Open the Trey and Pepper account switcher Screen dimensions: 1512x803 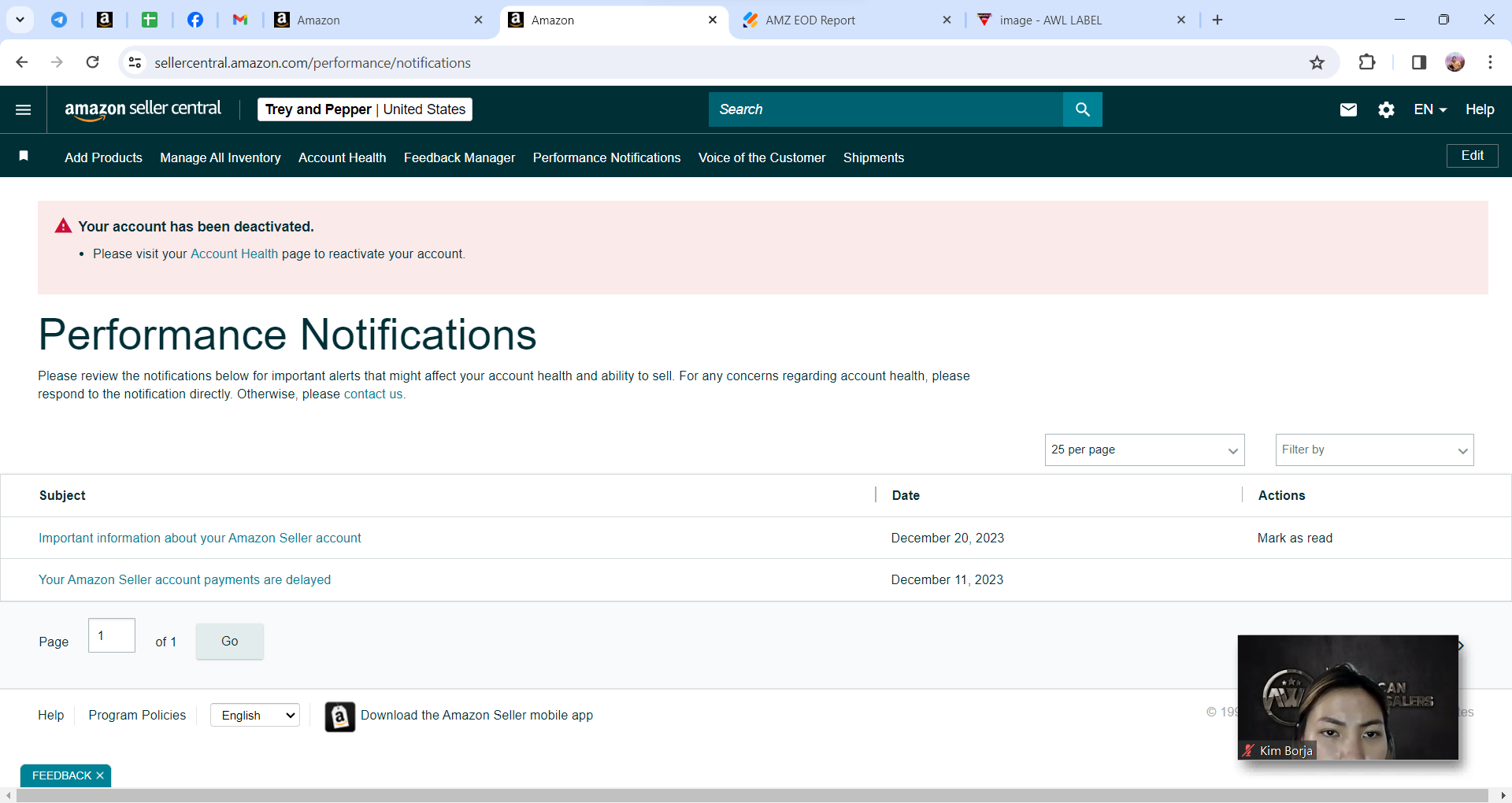[365, 109]
